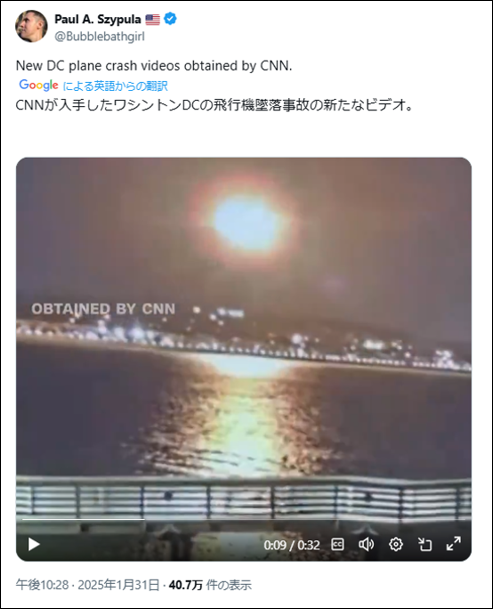Viewport: 493px width, 609px height.
Task: Open Paul A. Szypula's profile picture
Action: point(31,26)
